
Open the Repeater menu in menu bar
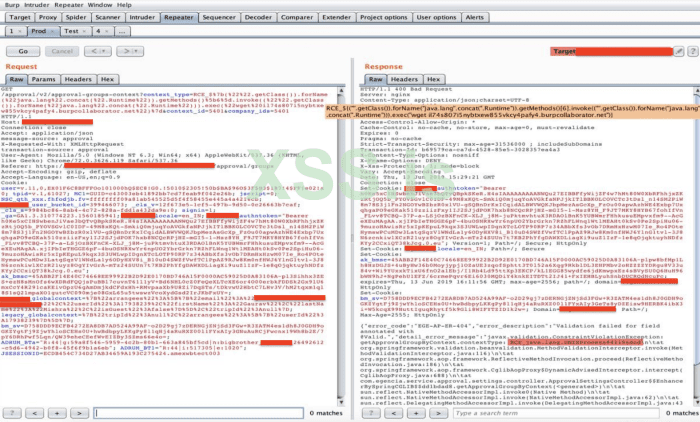coord(69,4)
